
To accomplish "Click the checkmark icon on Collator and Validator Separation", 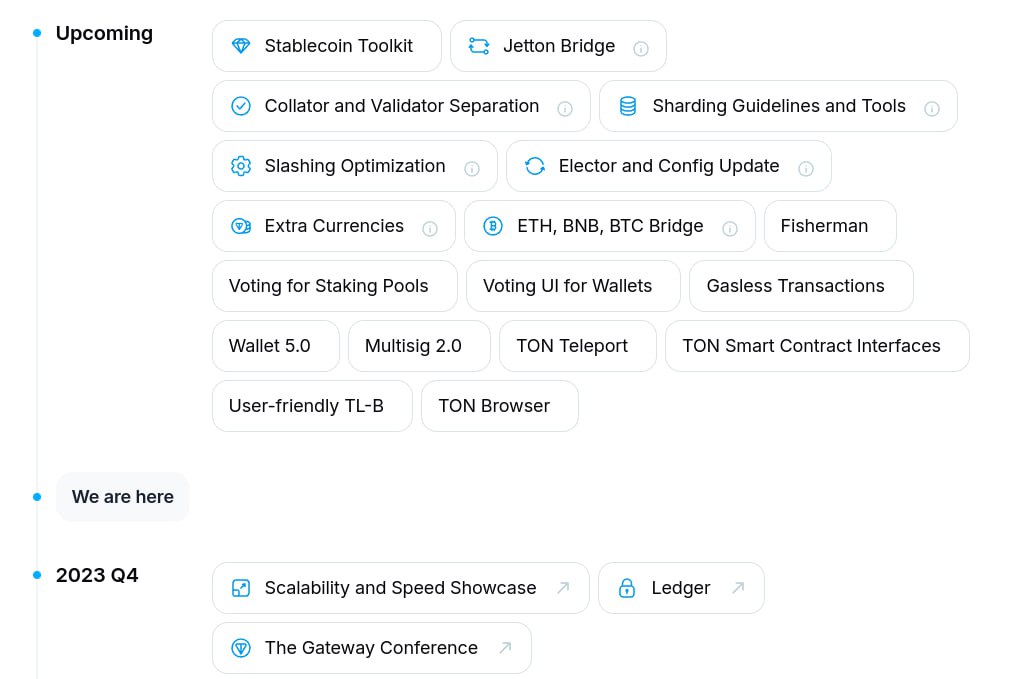I will 241,106.
